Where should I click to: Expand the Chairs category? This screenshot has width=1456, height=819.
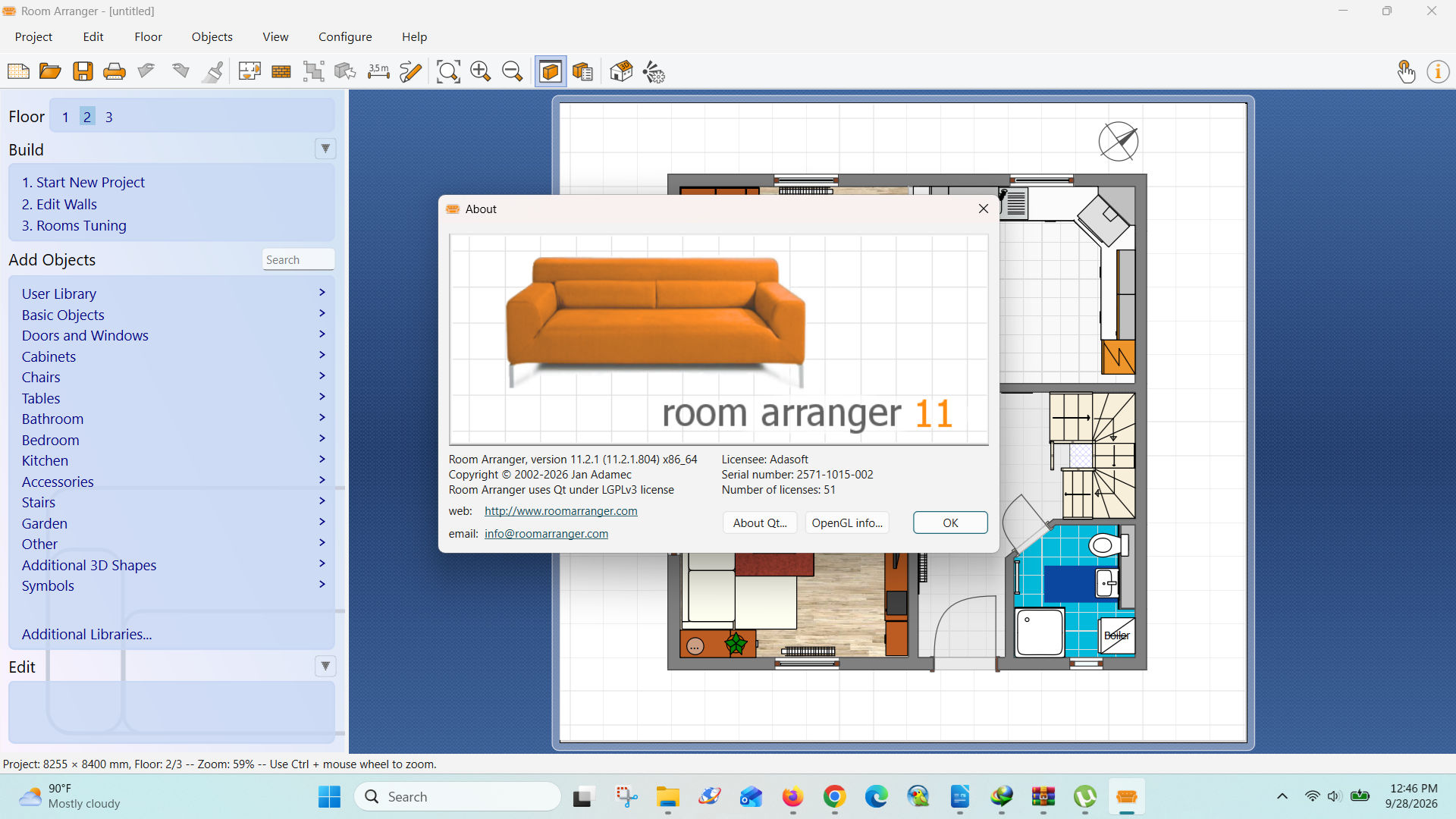coord(174,377)
